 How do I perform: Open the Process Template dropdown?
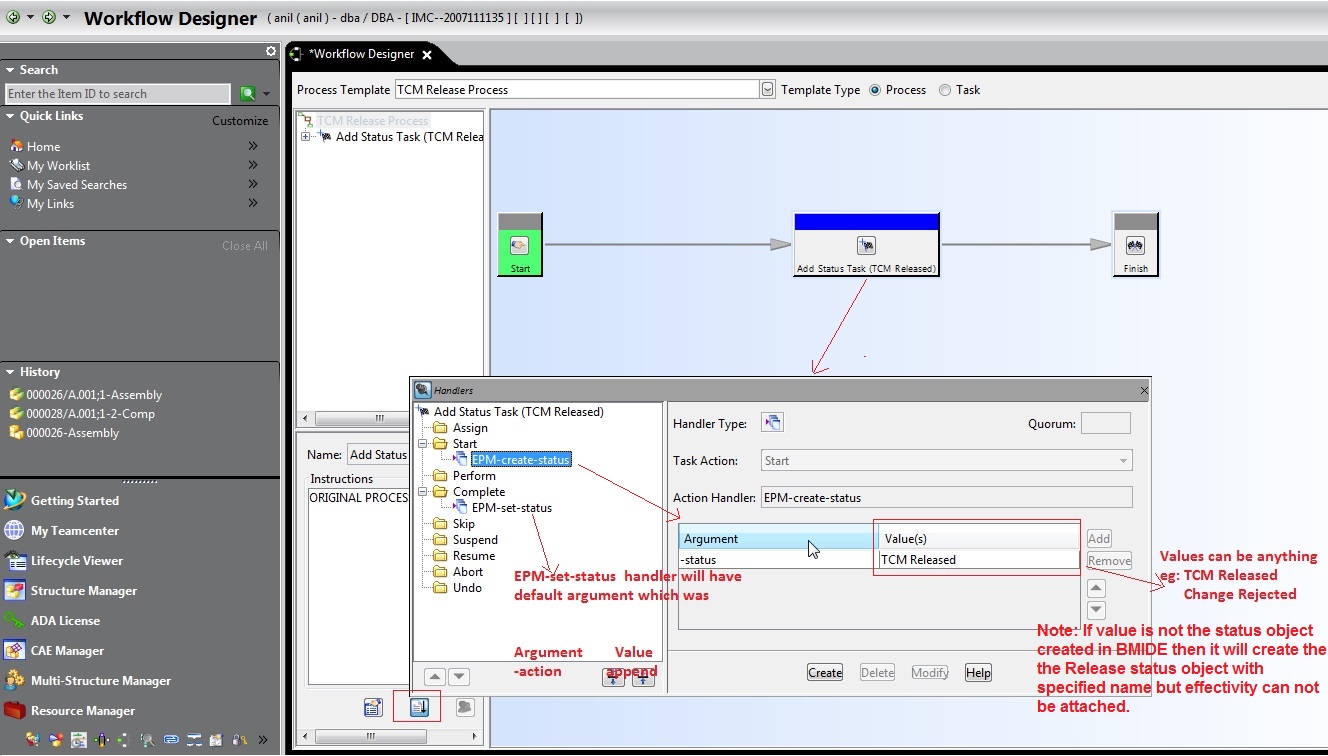[x=766, y=89]
